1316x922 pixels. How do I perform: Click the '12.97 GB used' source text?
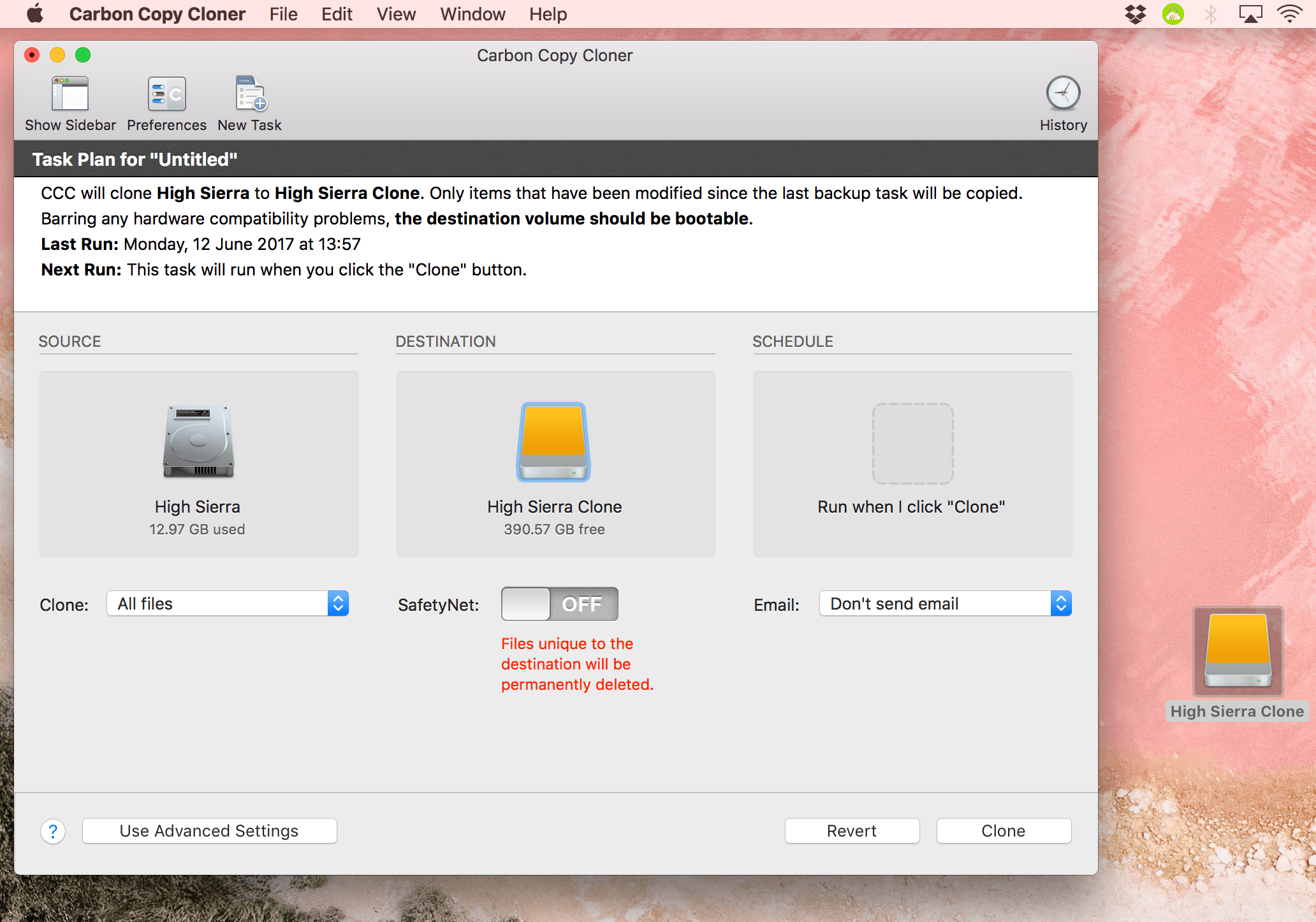click(x=197, y=529)
